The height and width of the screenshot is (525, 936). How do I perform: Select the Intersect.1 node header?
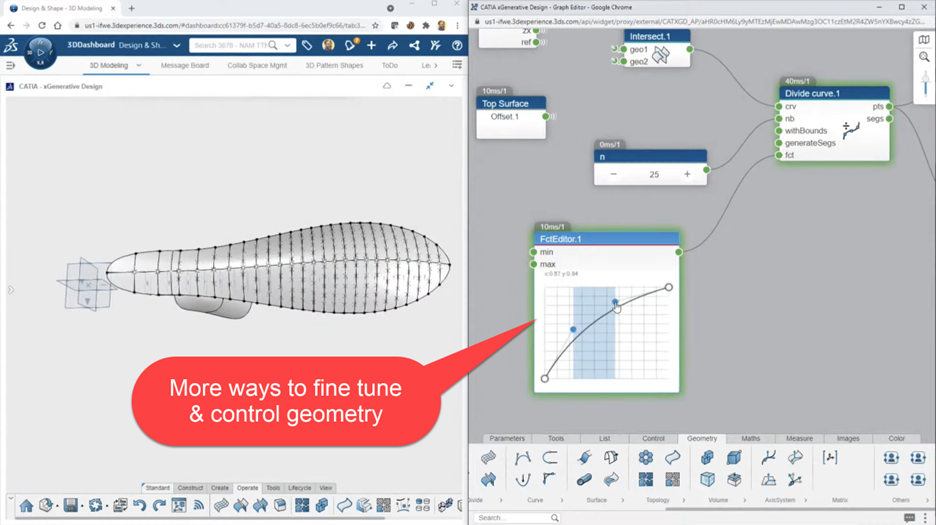[x=657, y=36]
